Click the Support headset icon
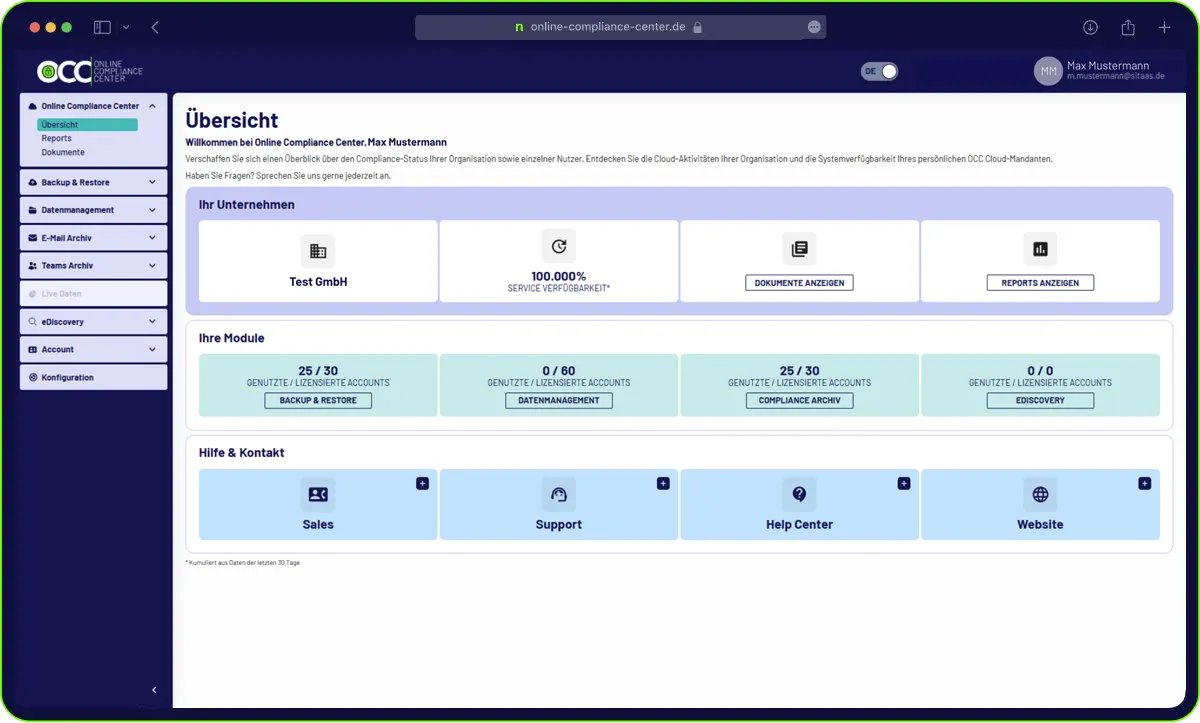Image resolution: width=1200 pixels, height=723 pixels. [x=558, y=494]
